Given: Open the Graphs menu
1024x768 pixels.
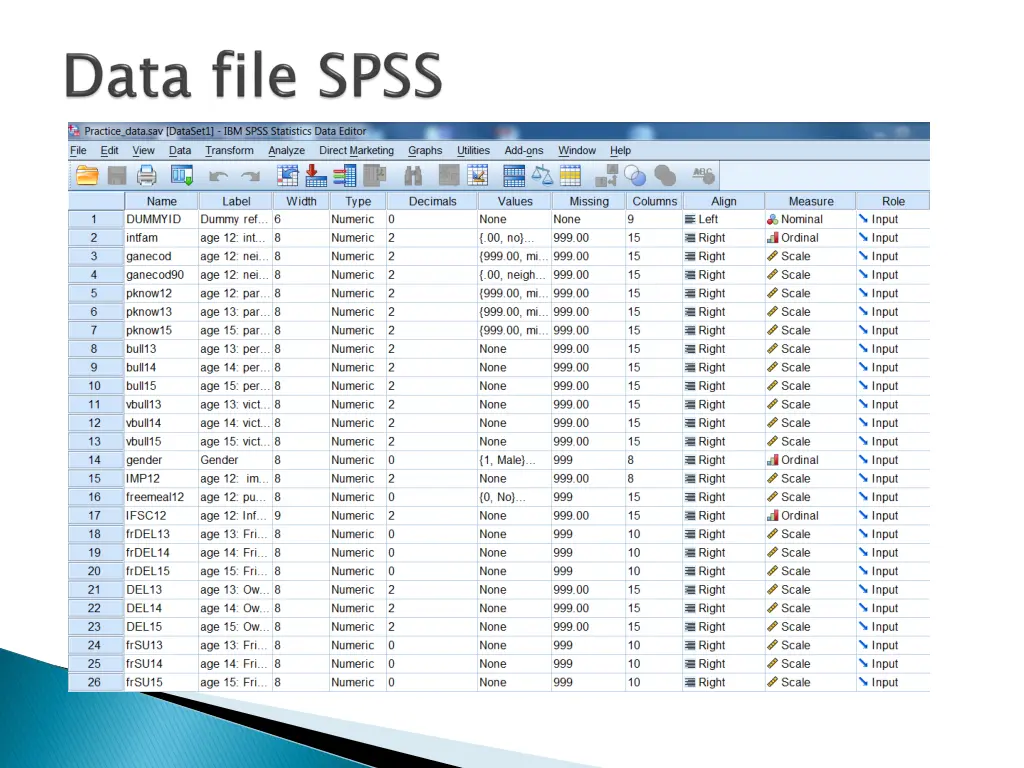Looking at the screenshot, I should (425, 151).
